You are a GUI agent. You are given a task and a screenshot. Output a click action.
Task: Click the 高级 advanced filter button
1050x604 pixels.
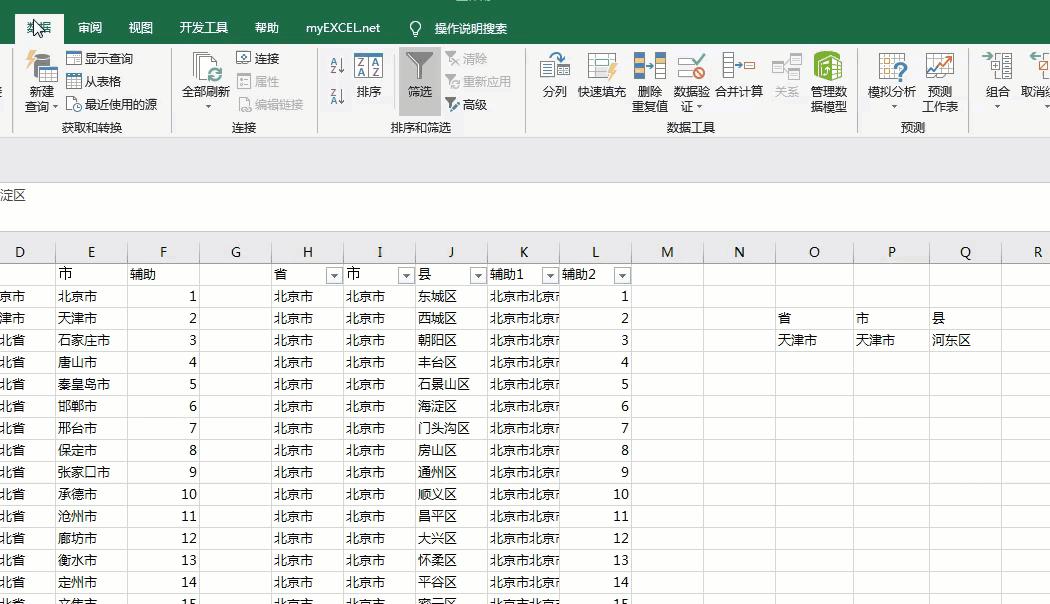click(474, 104)
